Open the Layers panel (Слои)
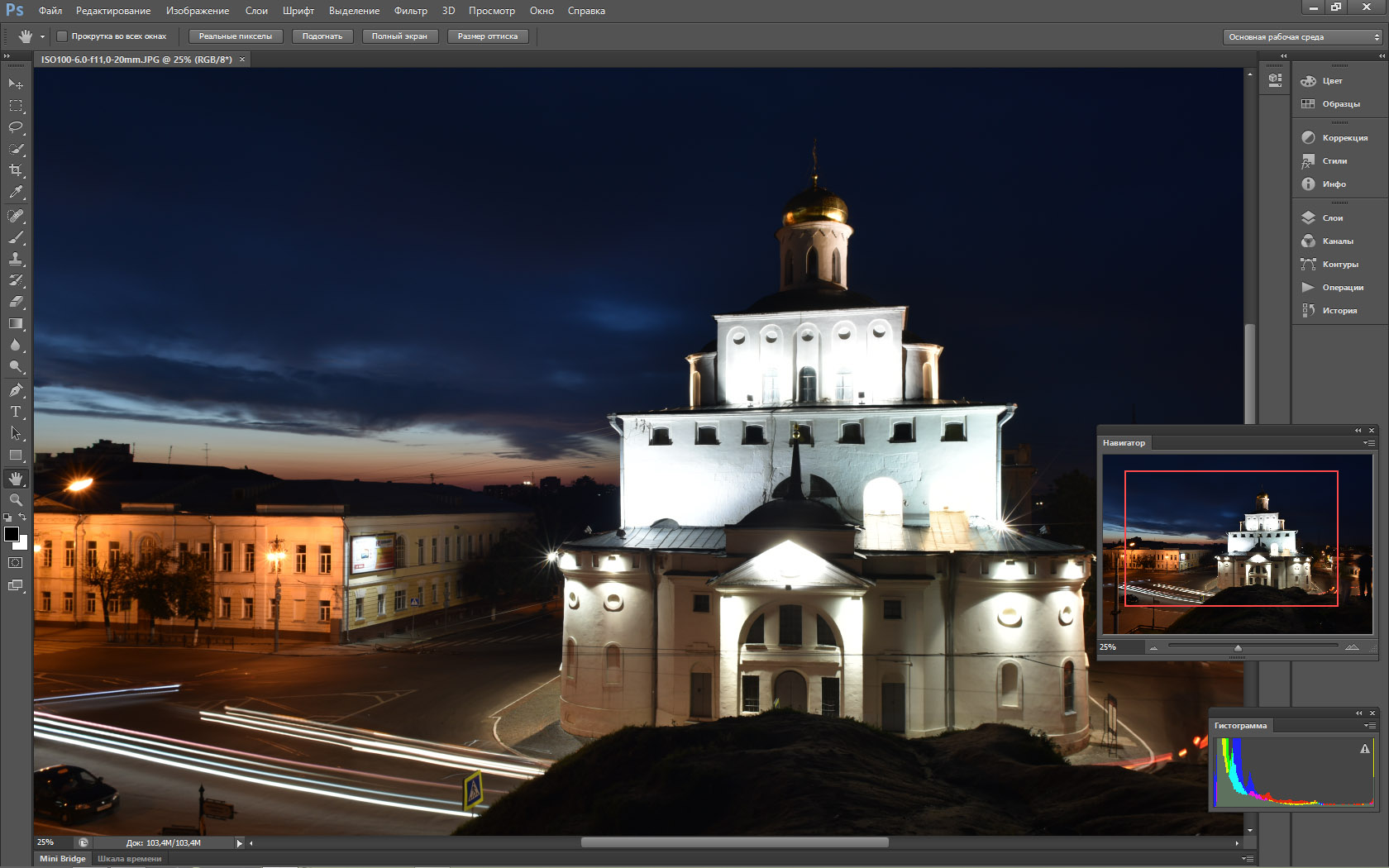 coord(1332,218)
